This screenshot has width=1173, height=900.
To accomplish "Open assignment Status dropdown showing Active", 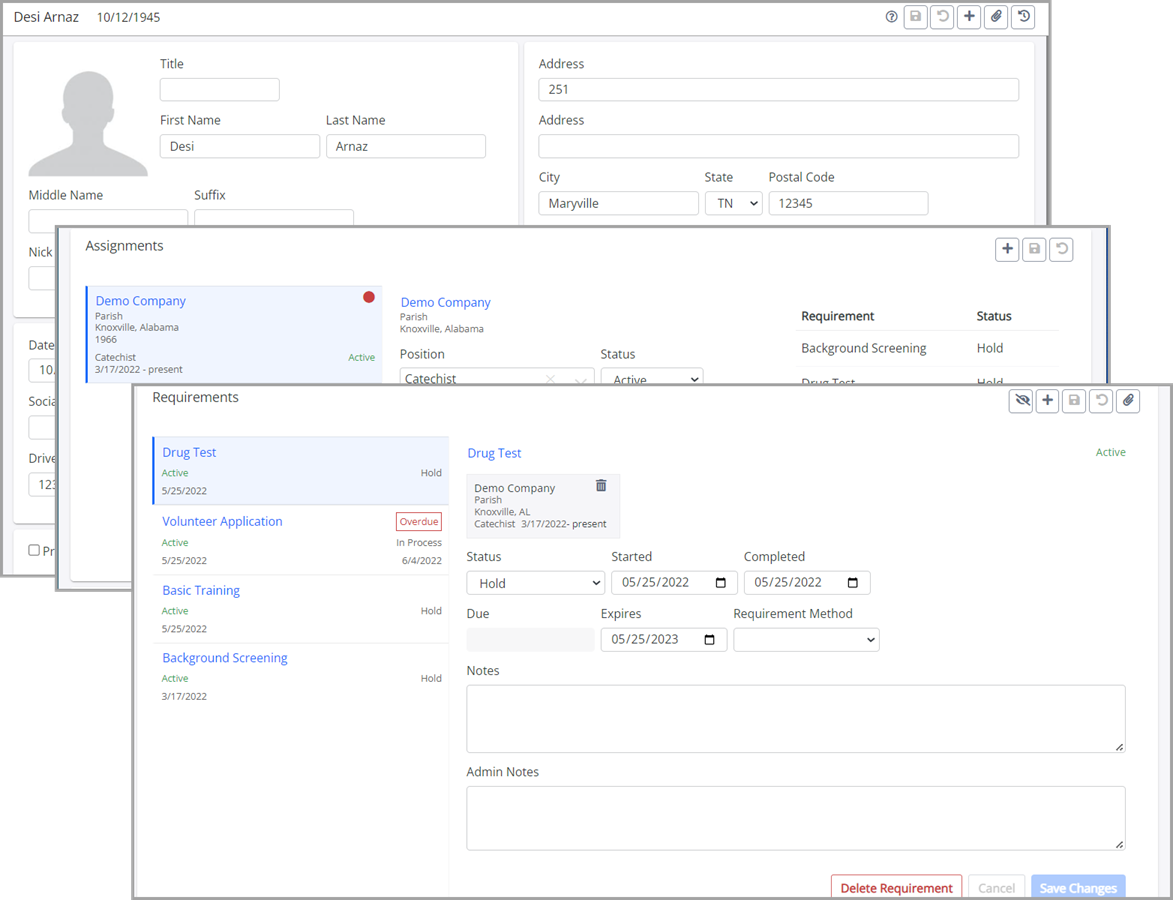I will click(652, 376).
